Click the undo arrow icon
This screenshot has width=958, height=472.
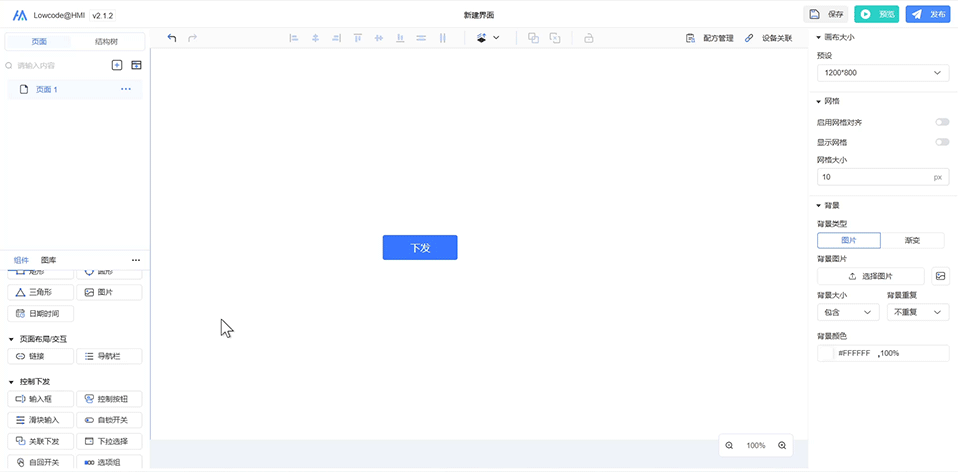172,38
